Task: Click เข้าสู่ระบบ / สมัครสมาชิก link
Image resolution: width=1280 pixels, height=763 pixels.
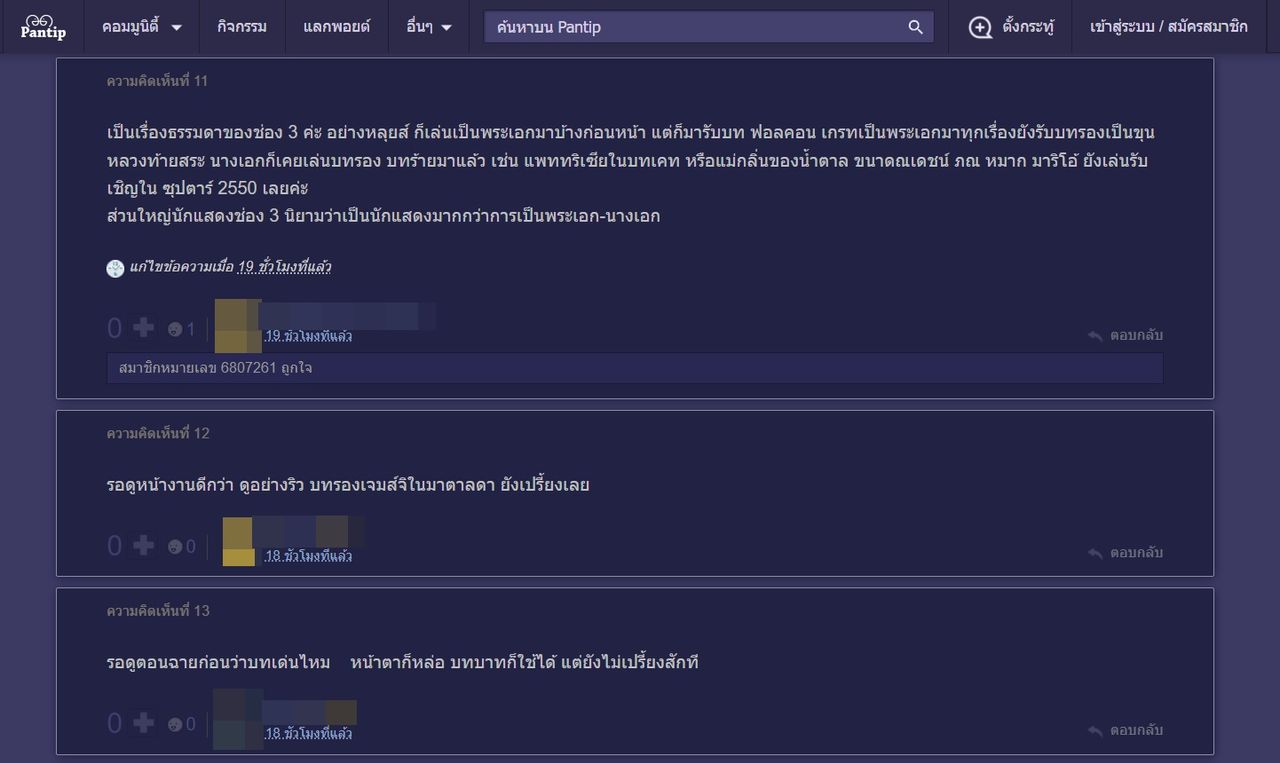Action: pyautogui.click(x=1168, y=27)
